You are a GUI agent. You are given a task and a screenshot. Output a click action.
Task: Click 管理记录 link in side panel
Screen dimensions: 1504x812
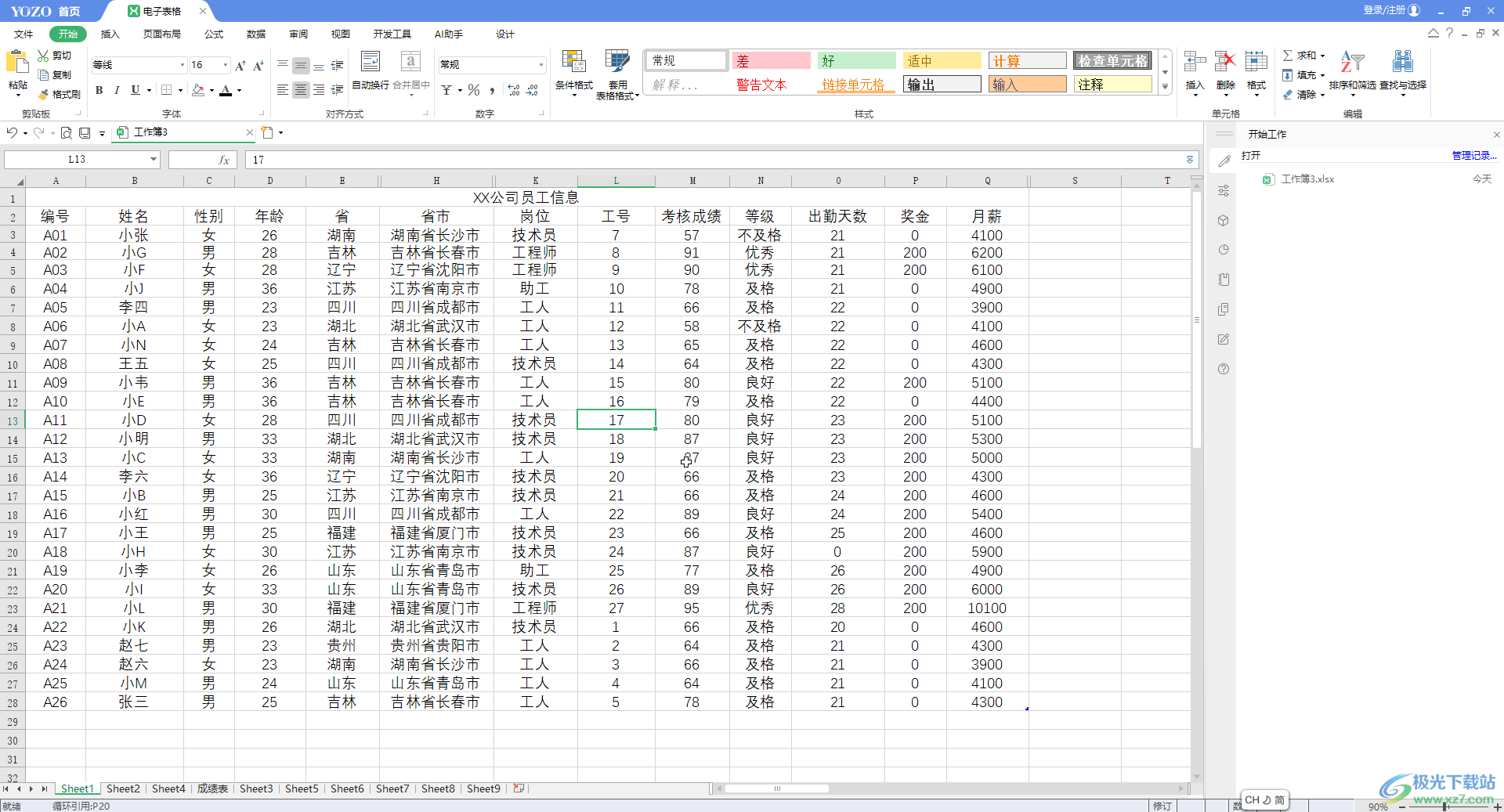coord(1474,156)
